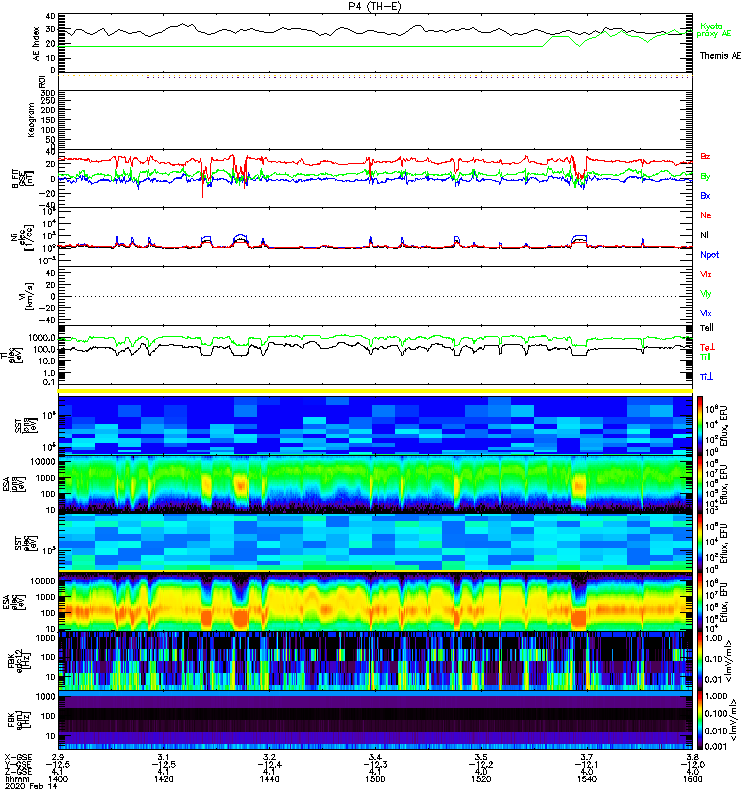Image resolution: width=750 pixels, height=800 pixels.
Task: Click the X-GSE value 3.8
Action: [x=692, y=757]
